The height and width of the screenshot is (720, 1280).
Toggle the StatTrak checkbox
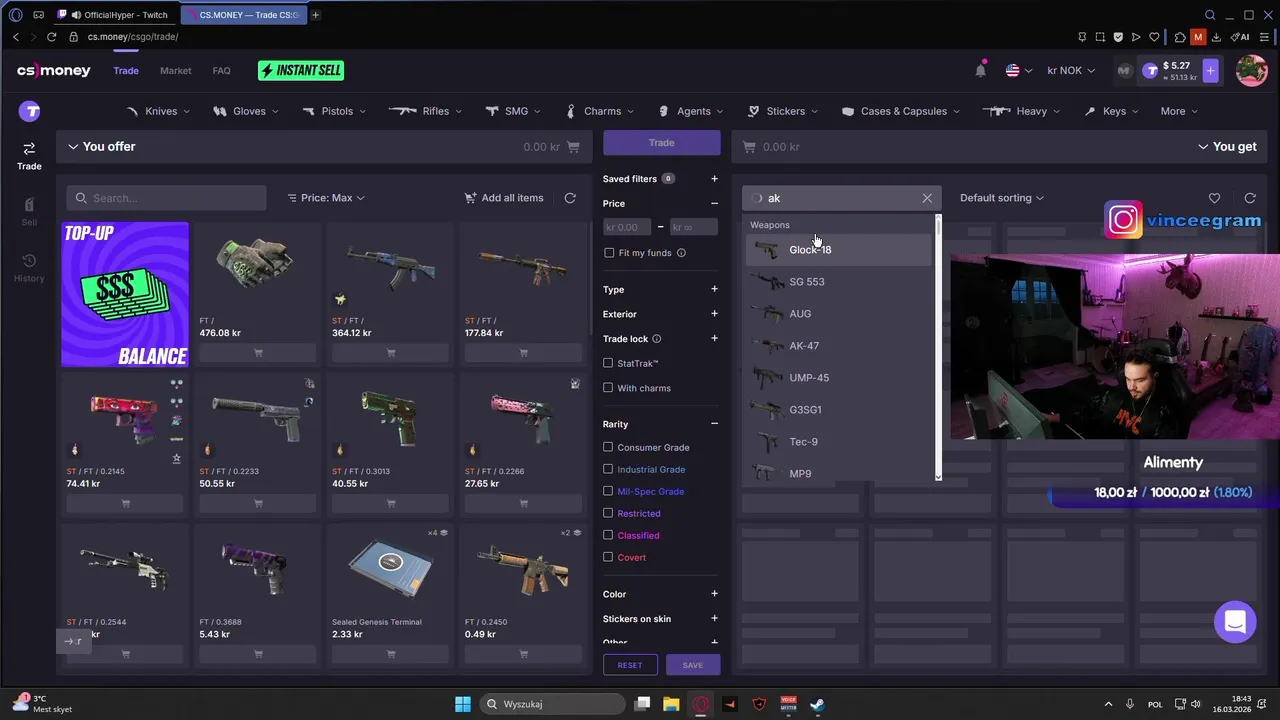pos(608,364)
